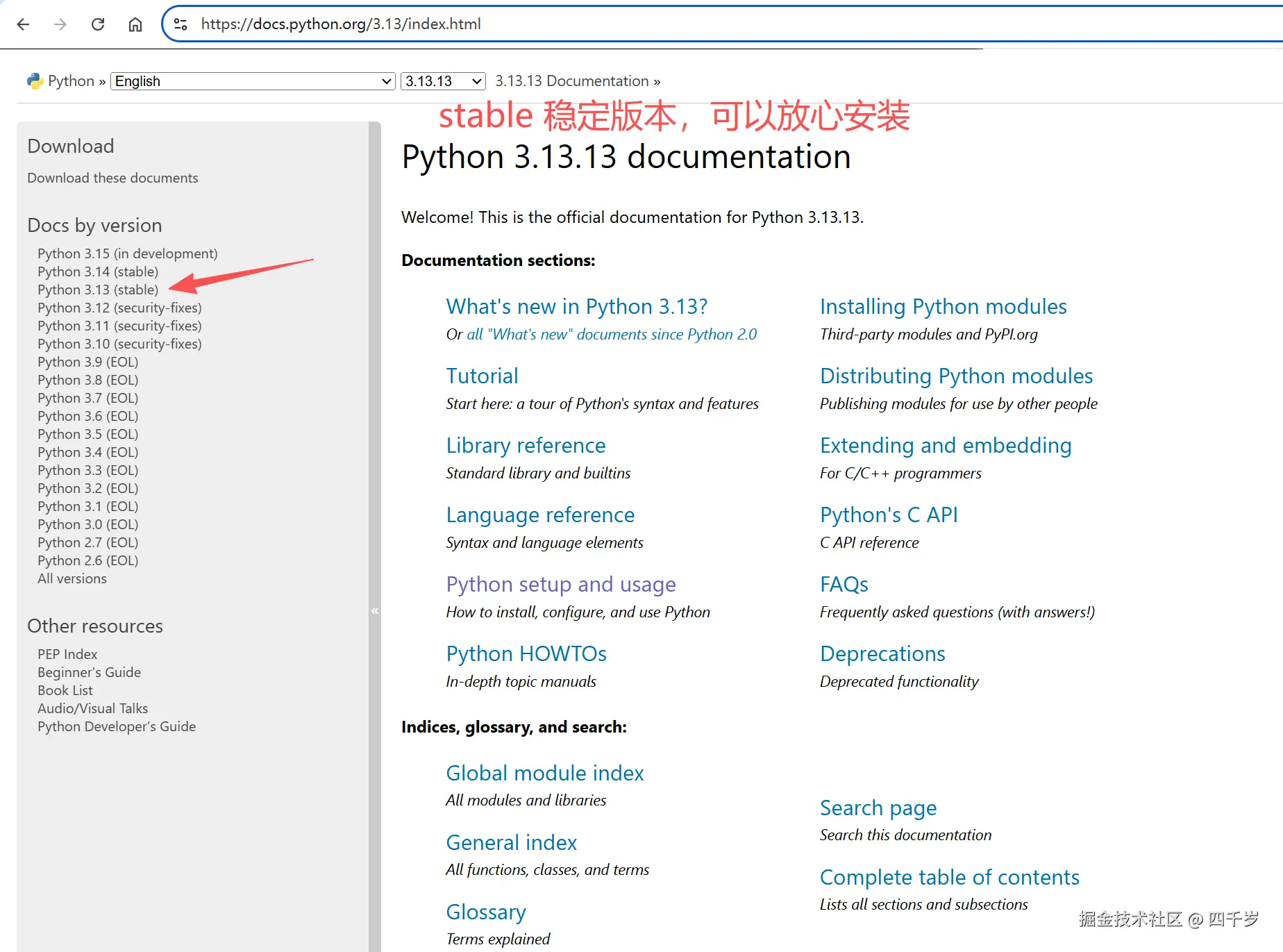Click the browser forward arrow
This screenshot has height=952, width=1283.
pyautogui.click(x=60, y=24)
